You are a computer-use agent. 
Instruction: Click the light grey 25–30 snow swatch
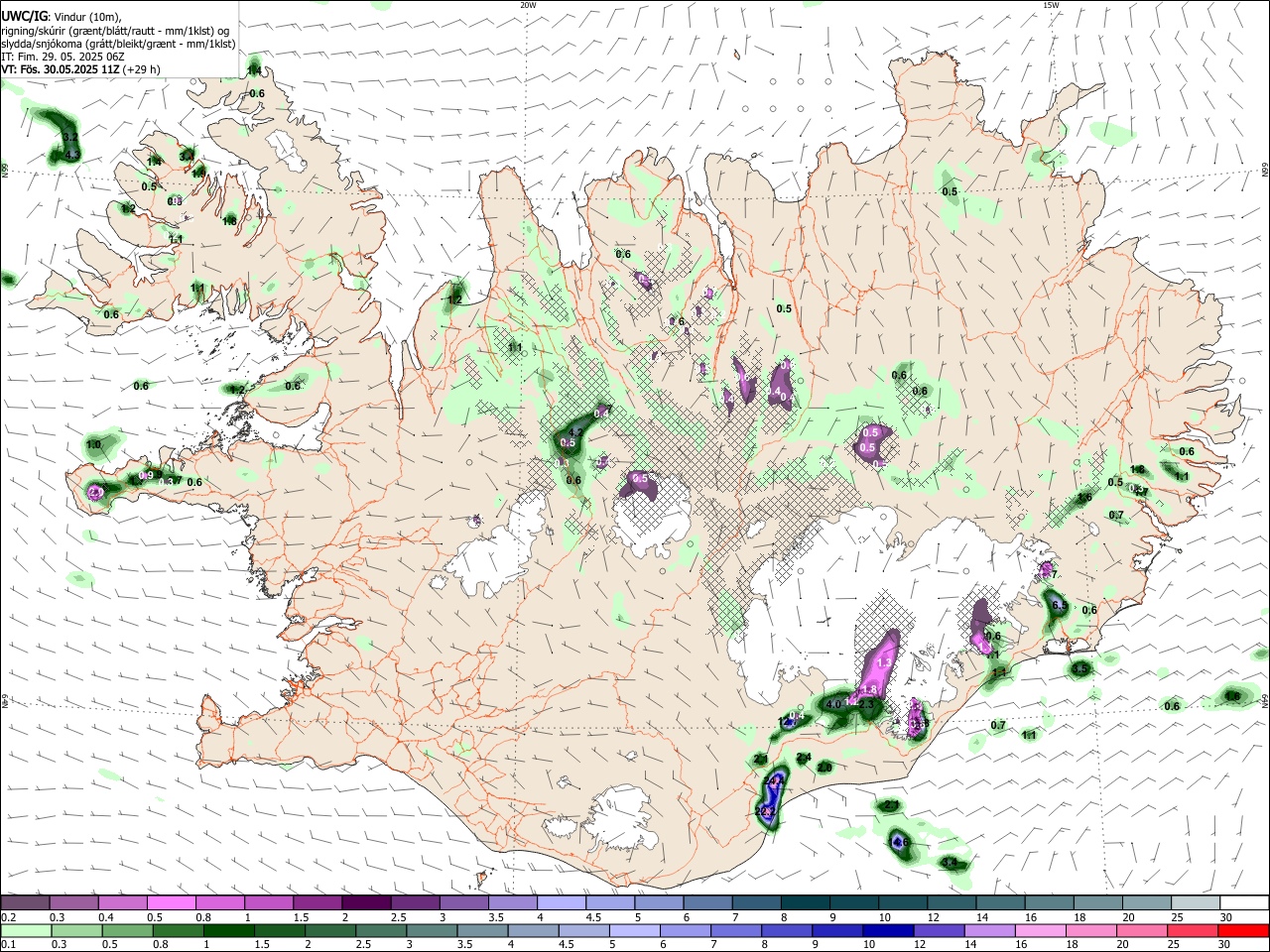coord(1194,903)
